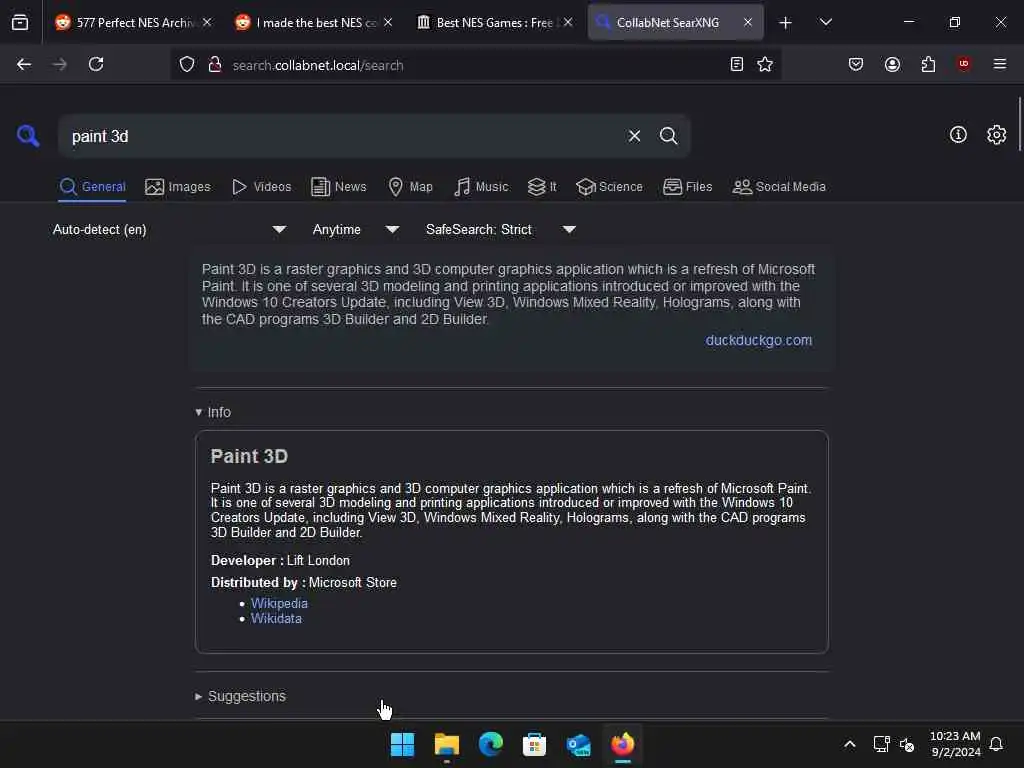
Task: Select the Music search category
Action: point(481,187)
